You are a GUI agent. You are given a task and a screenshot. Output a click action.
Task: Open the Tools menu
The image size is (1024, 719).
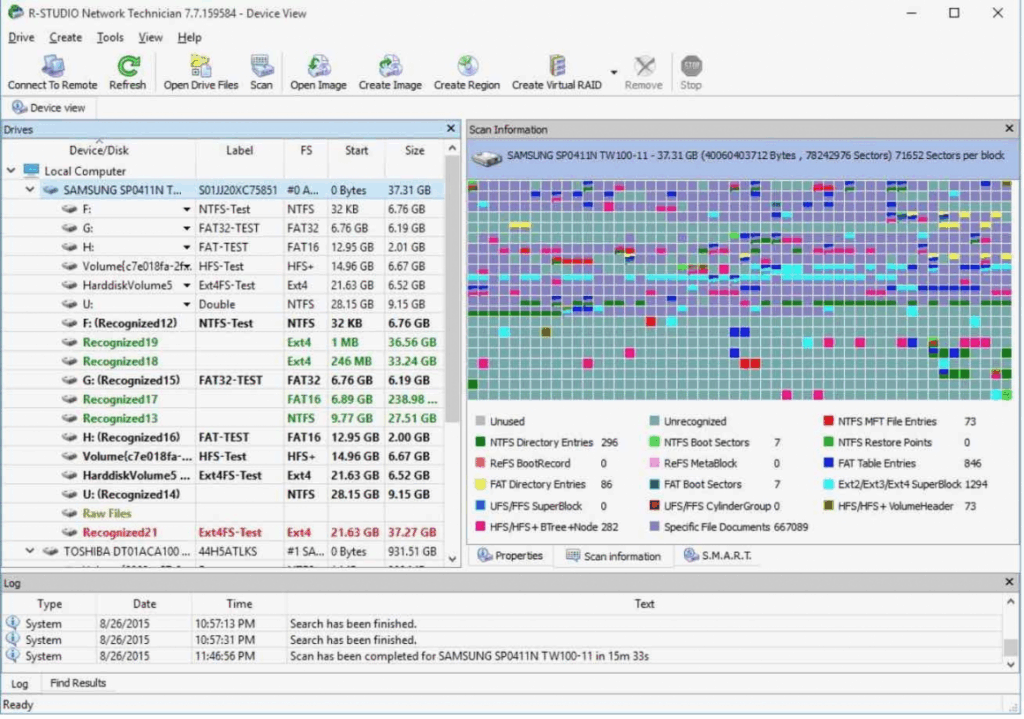110,37
